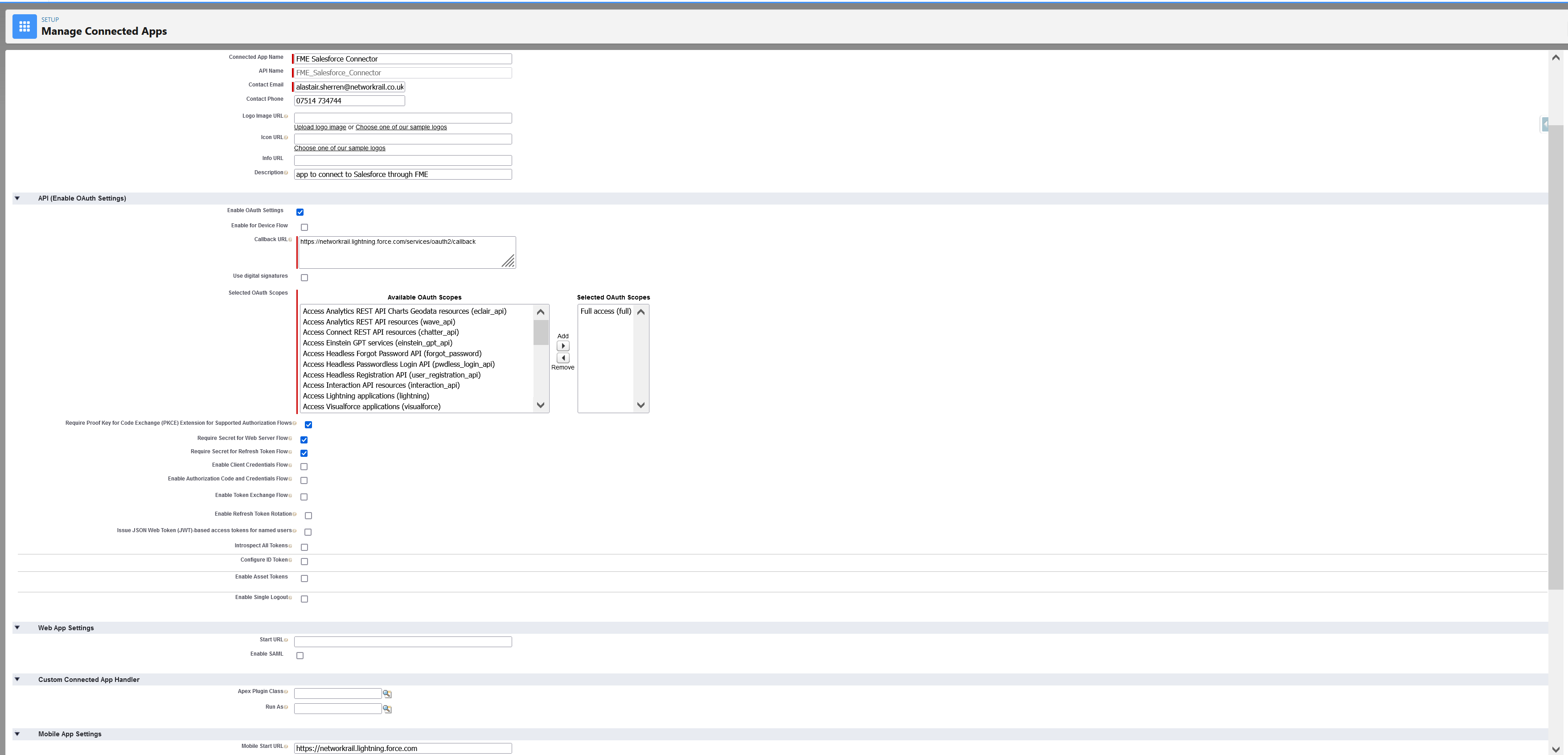Enable Authorization Code and Credentials Flow
The height and width of the screenshot is (755, 1568).
click(x=304, y=480)
